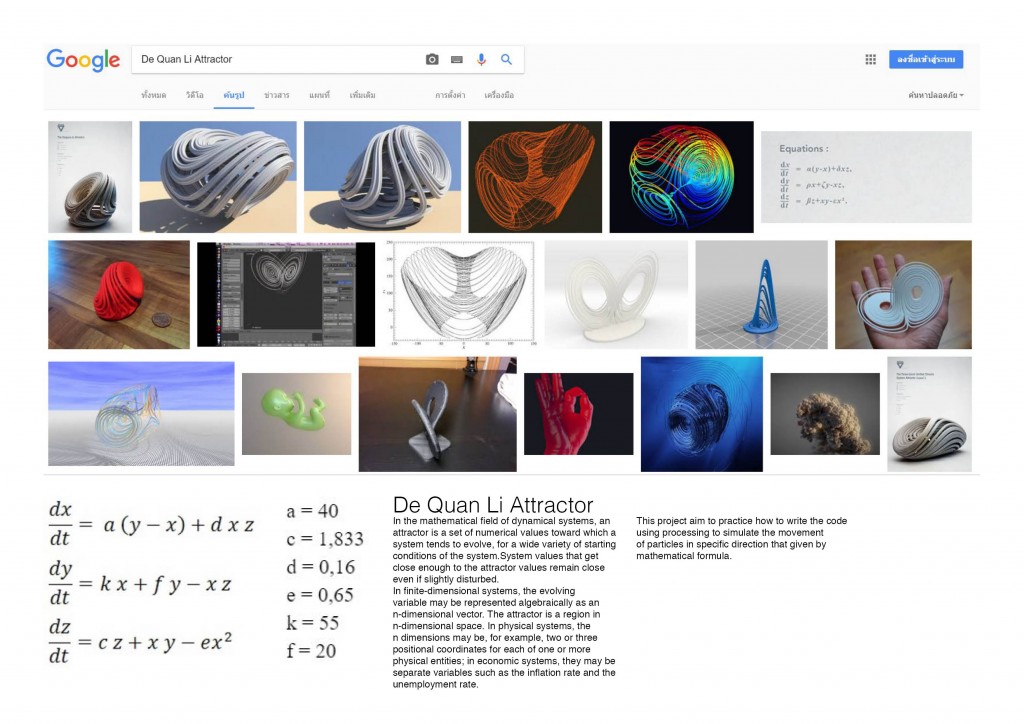Start voice search with the microphone icon
Image resolution: width=1024 pixels, height=724 pixels.
[481, 59]
